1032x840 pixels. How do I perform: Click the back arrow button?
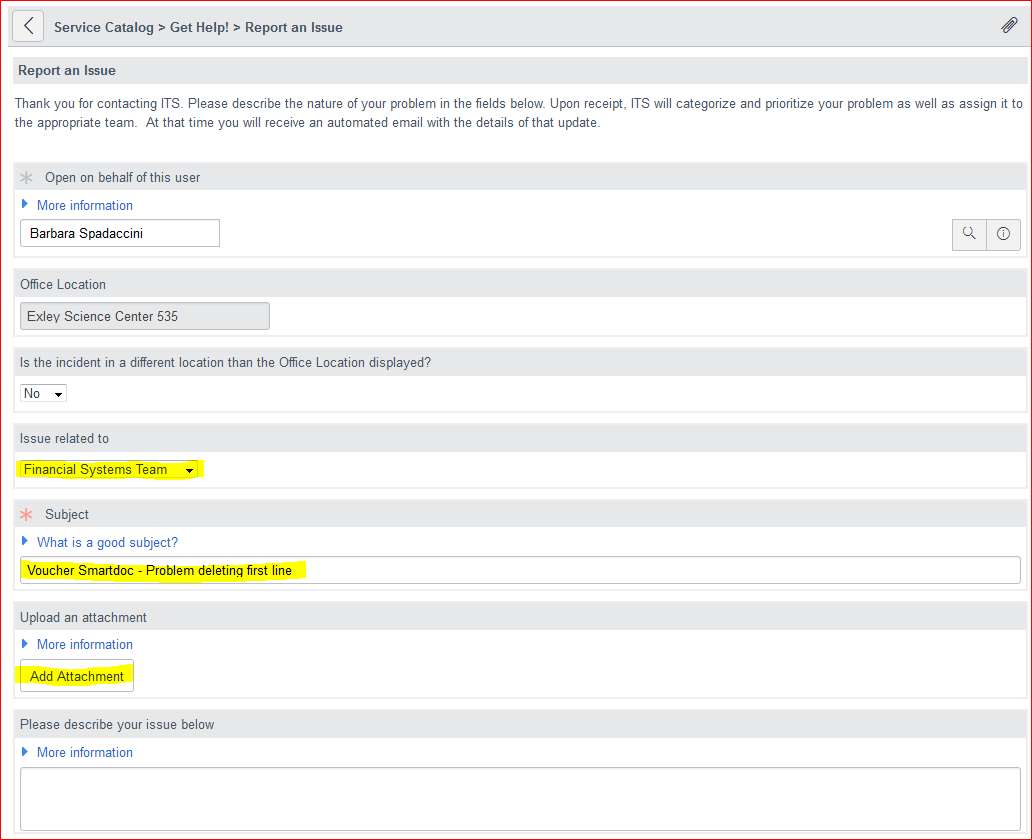[28, 26]
